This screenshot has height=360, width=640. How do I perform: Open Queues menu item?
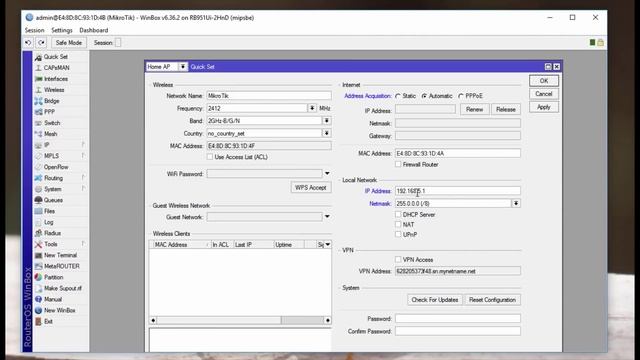coord(53,200)
